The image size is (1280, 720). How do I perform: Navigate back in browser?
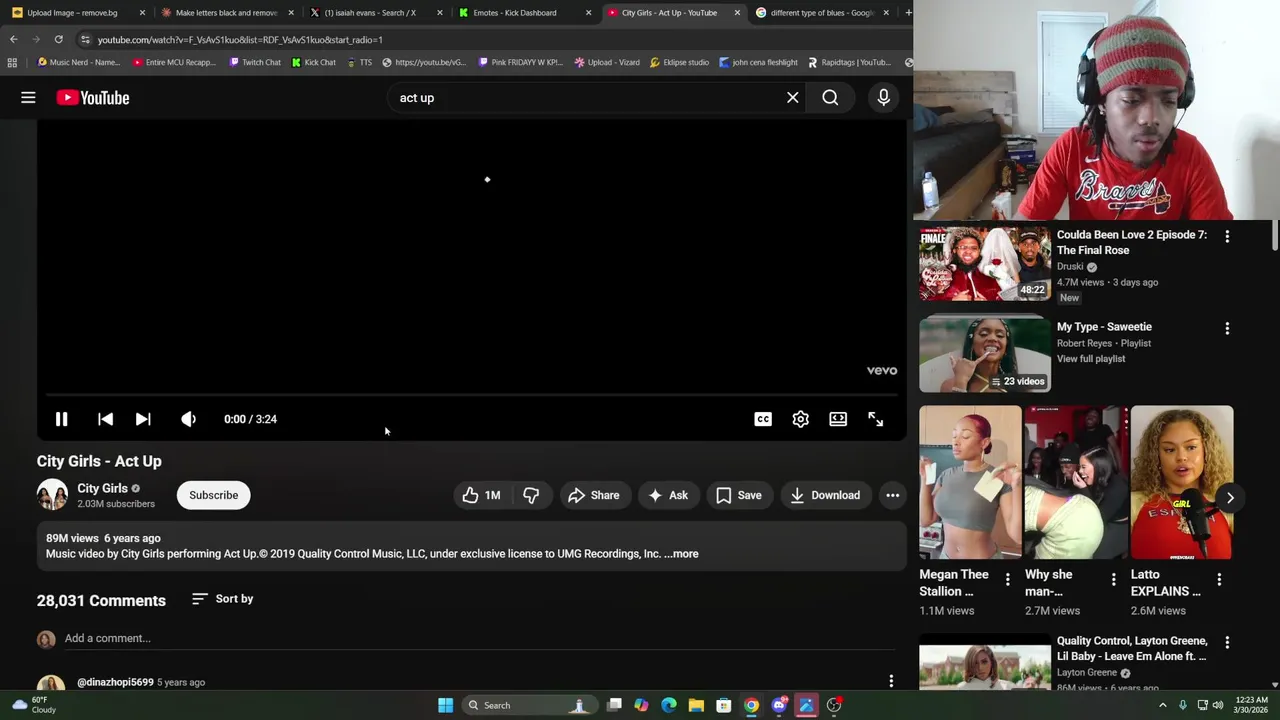[x=13, y=39]
